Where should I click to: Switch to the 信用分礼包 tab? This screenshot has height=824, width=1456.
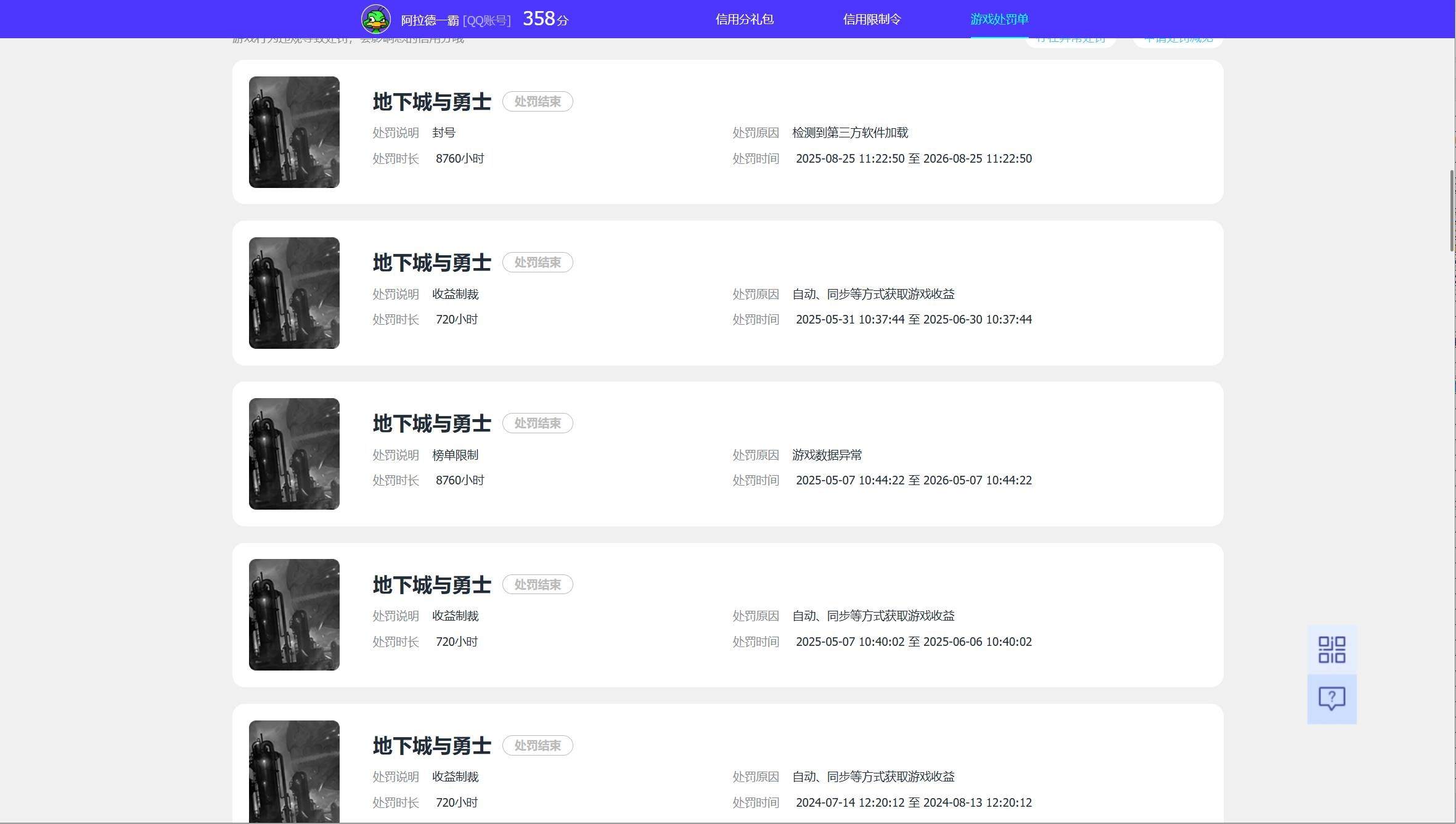(744, 19)
